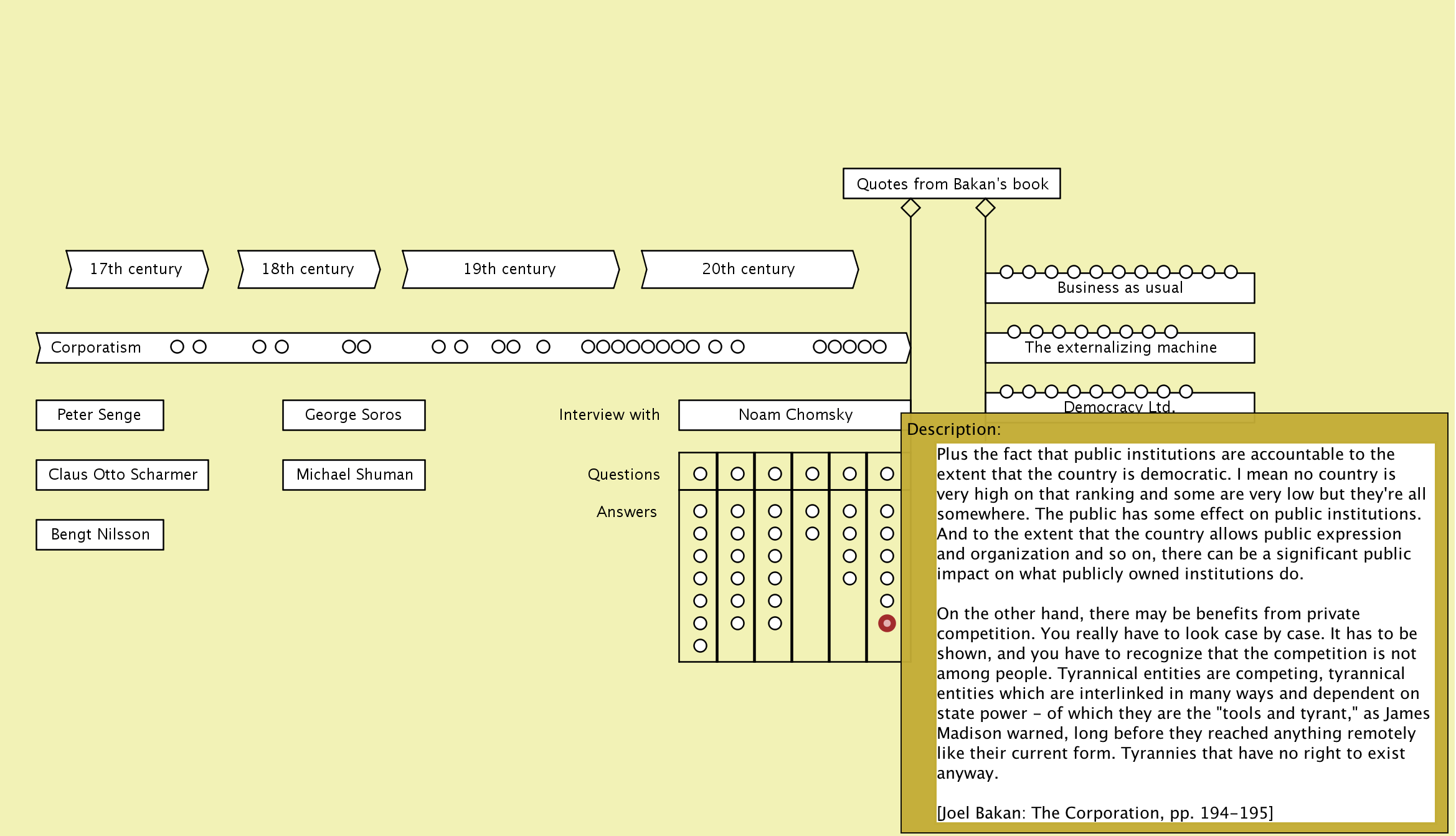This screenshot has width=1456, height=836.
Task: Click the Quotes from Bakan's book box
Action: 952,184
